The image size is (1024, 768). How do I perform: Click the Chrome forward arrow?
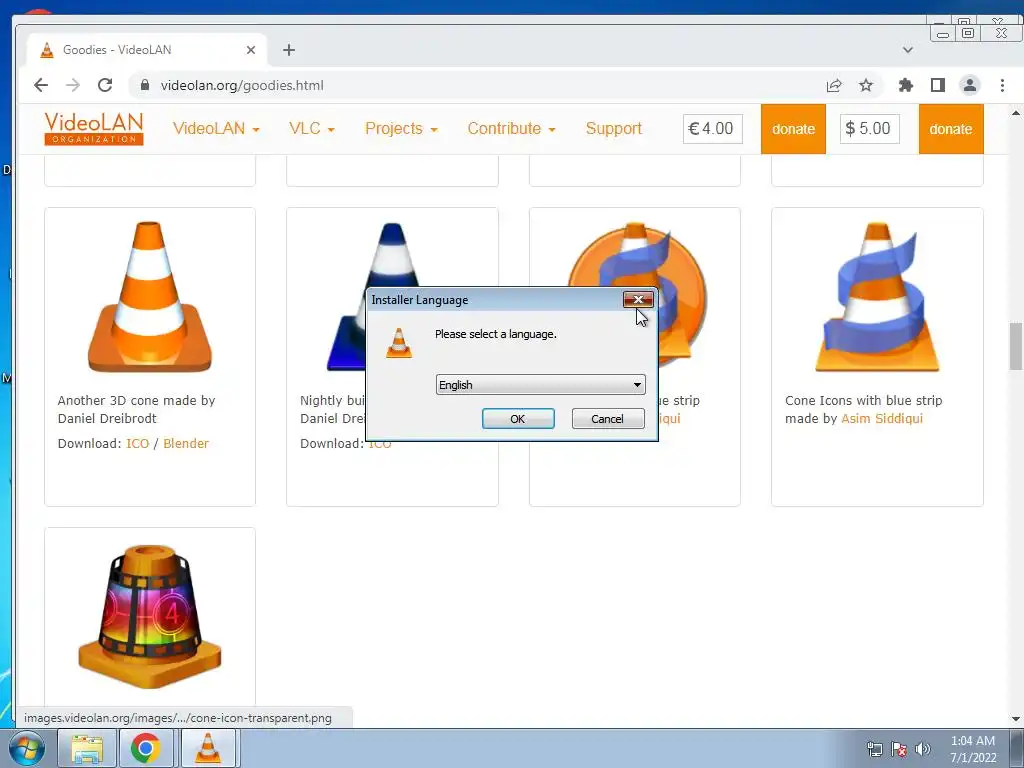coord(73,85)
